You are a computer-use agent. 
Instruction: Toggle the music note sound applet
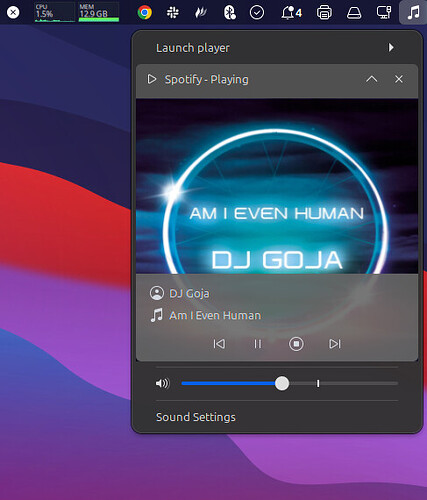tap(413, 13)
